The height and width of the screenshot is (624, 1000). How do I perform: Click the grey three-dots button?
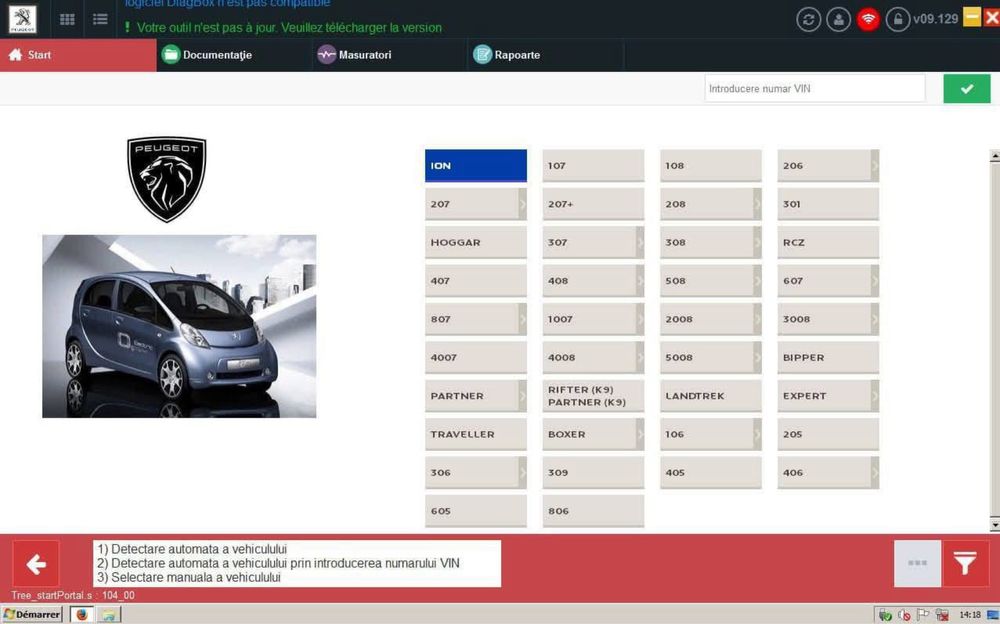pyautogui.click(x=917, y=563)
